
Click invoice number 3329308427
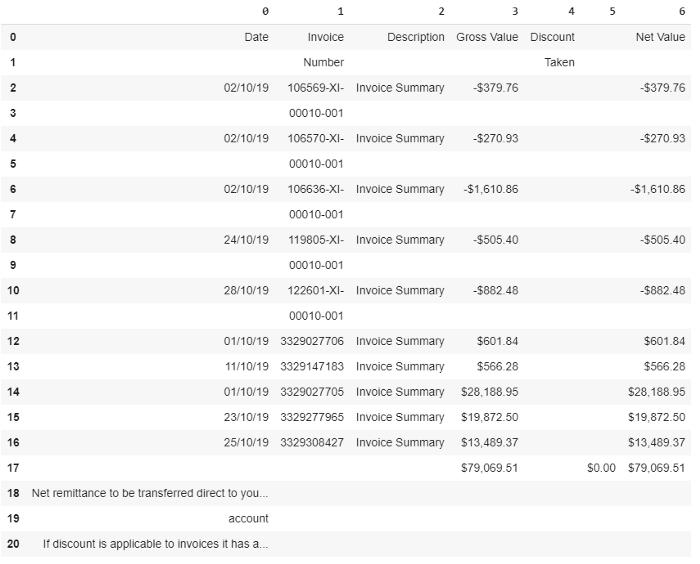click(312, 442)
